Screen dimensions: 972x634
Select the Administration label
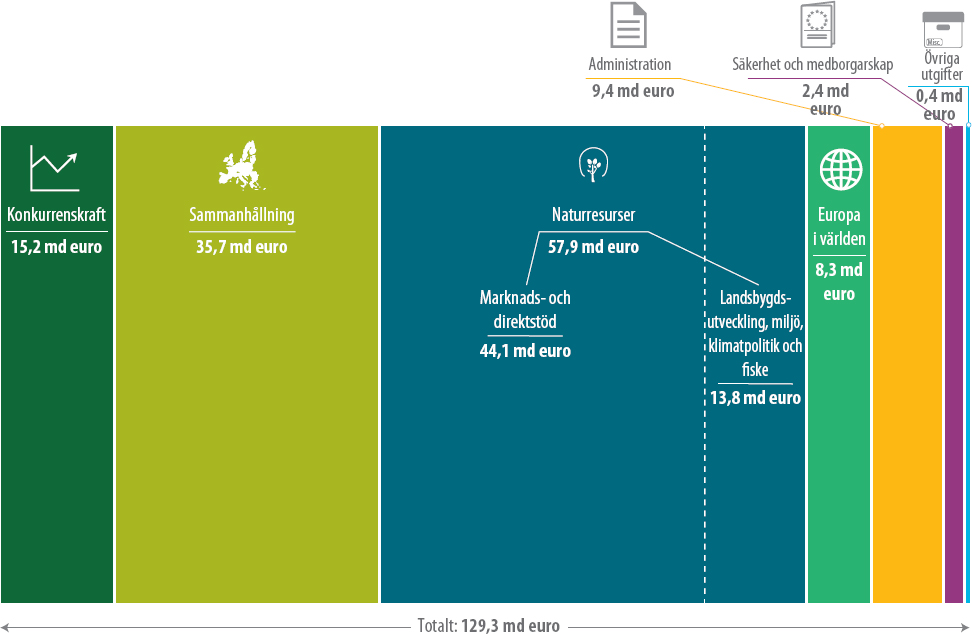coord(630,64)
